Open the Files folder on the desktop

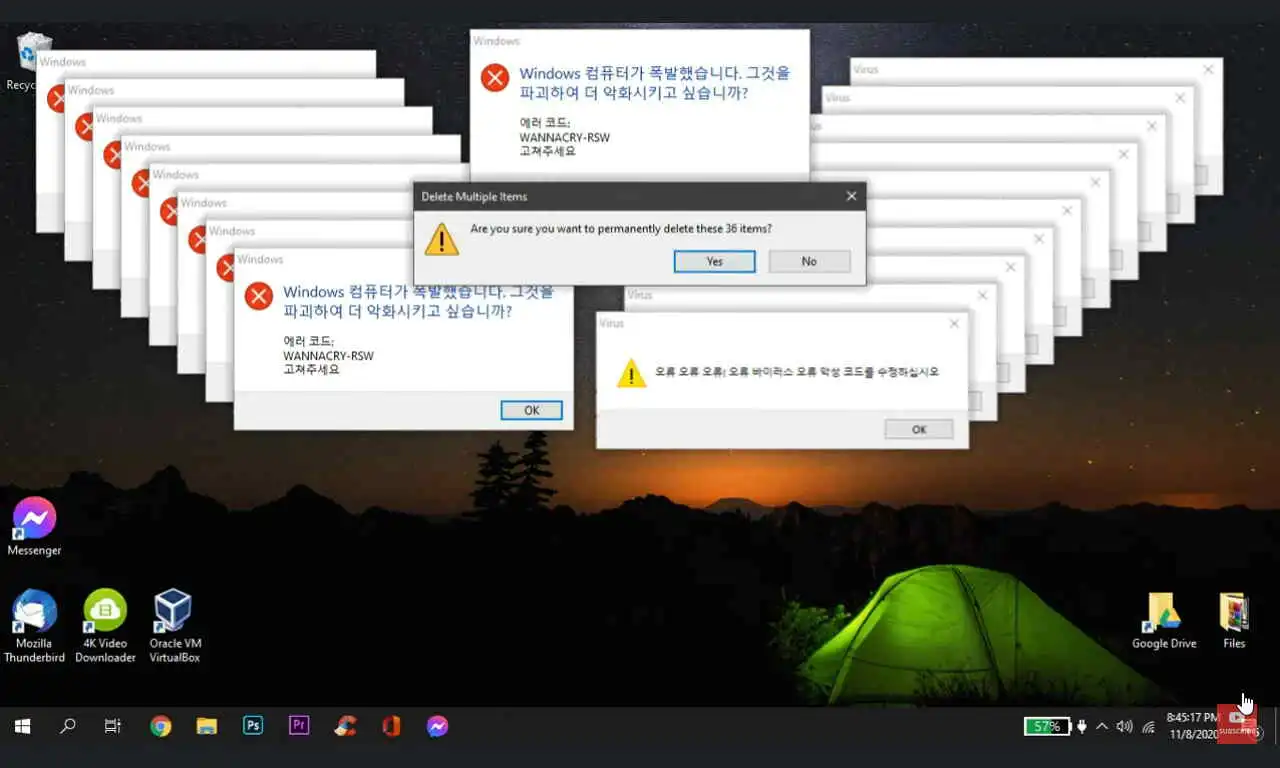[1235, 622]
